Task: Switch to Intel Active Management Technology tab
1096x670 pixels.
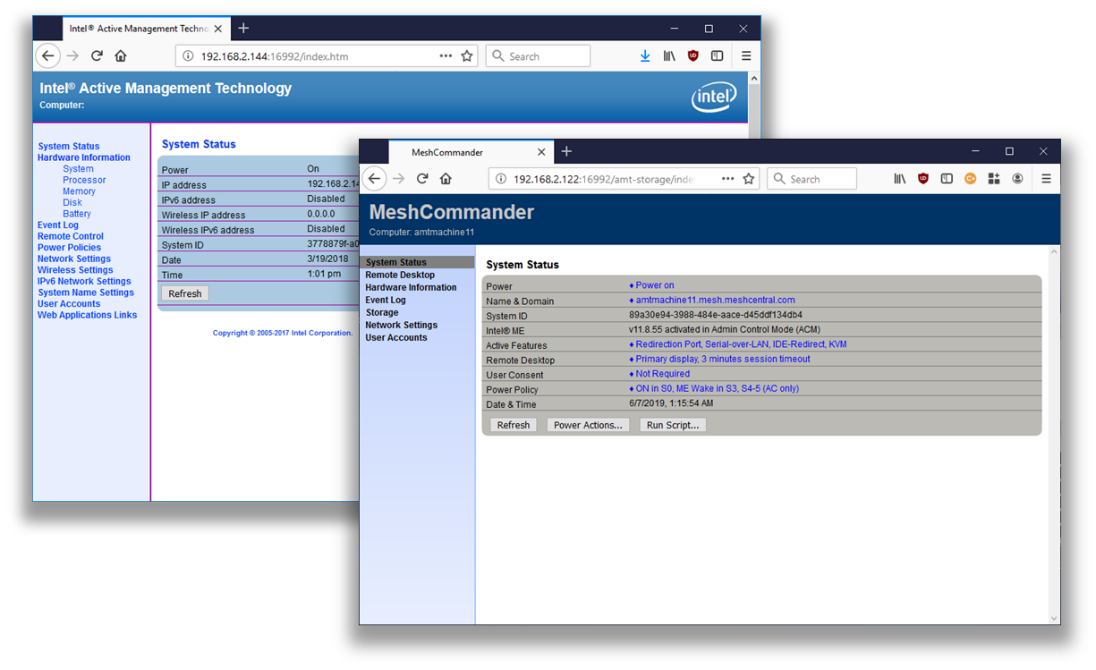Action: tap(137, 29)
